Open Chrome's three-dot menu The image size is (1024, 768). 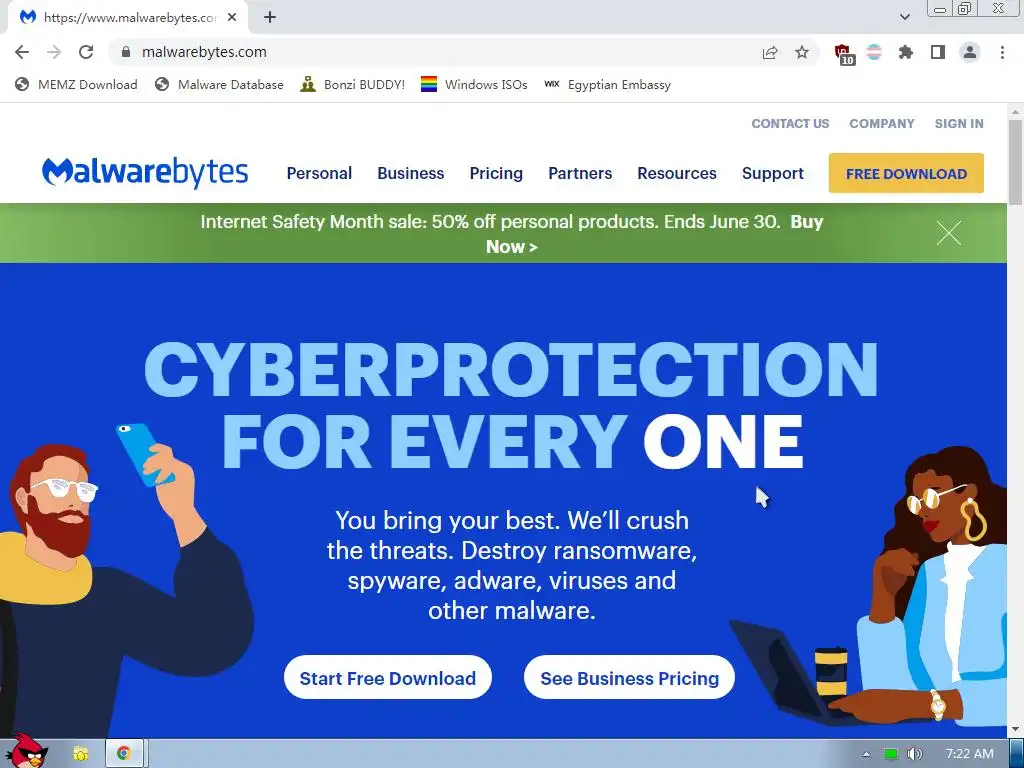(x=1002, y=52)
